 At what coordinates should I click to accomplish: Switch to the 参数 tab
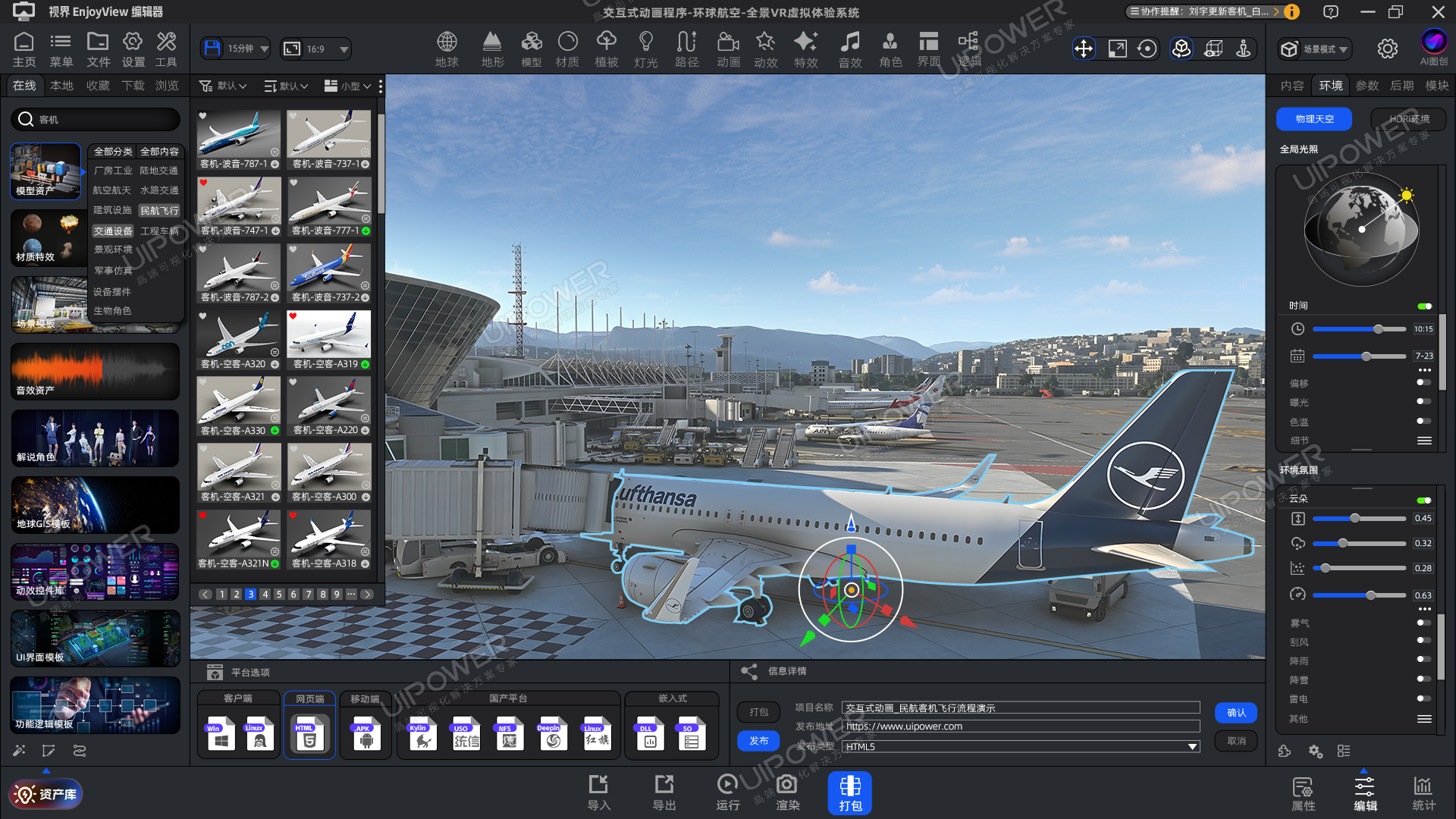pos(1367,86)
